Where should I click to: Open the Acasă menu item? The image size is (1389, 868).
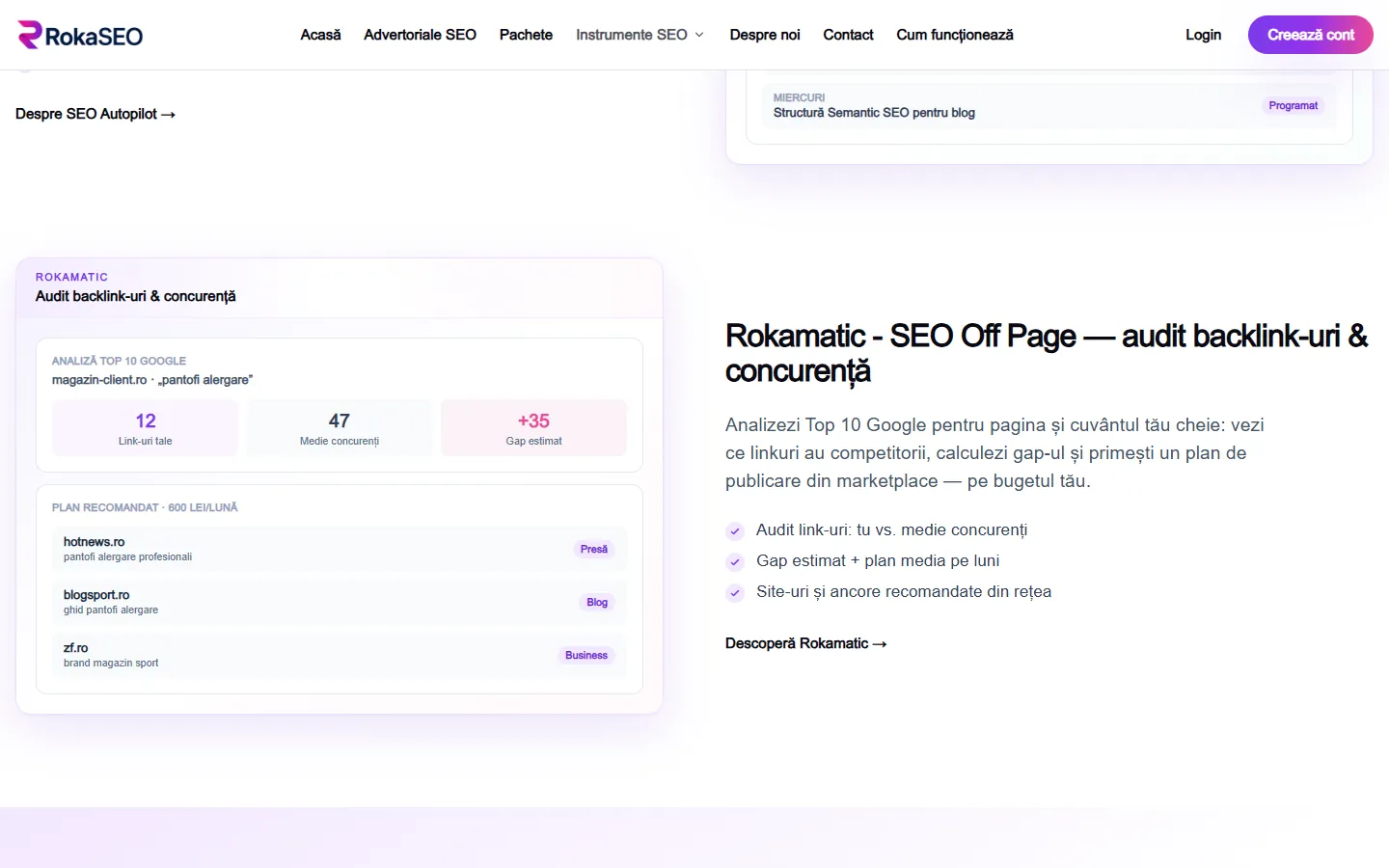320,35
